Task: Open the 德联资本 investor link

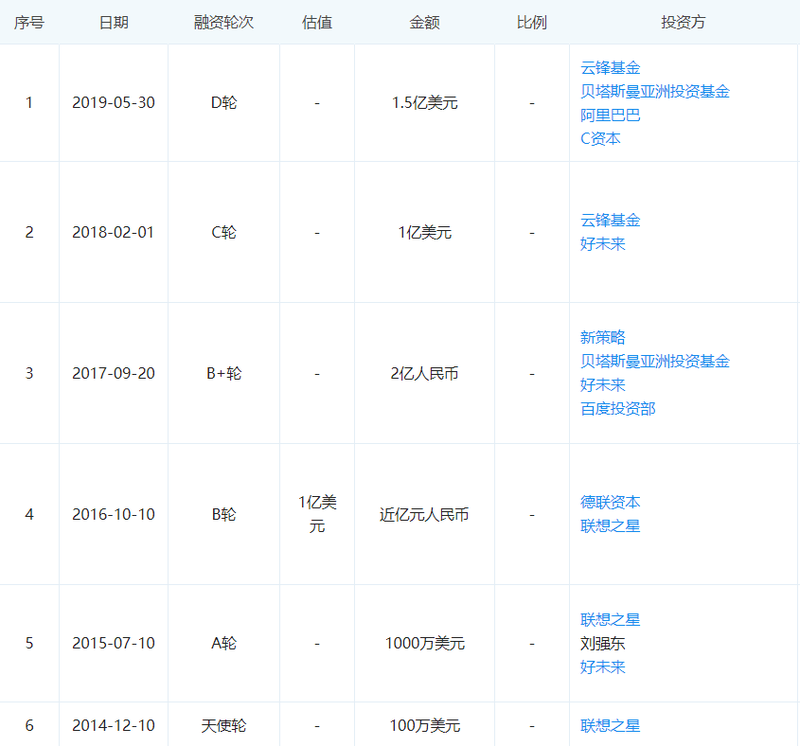Action: tap(610, 502)
